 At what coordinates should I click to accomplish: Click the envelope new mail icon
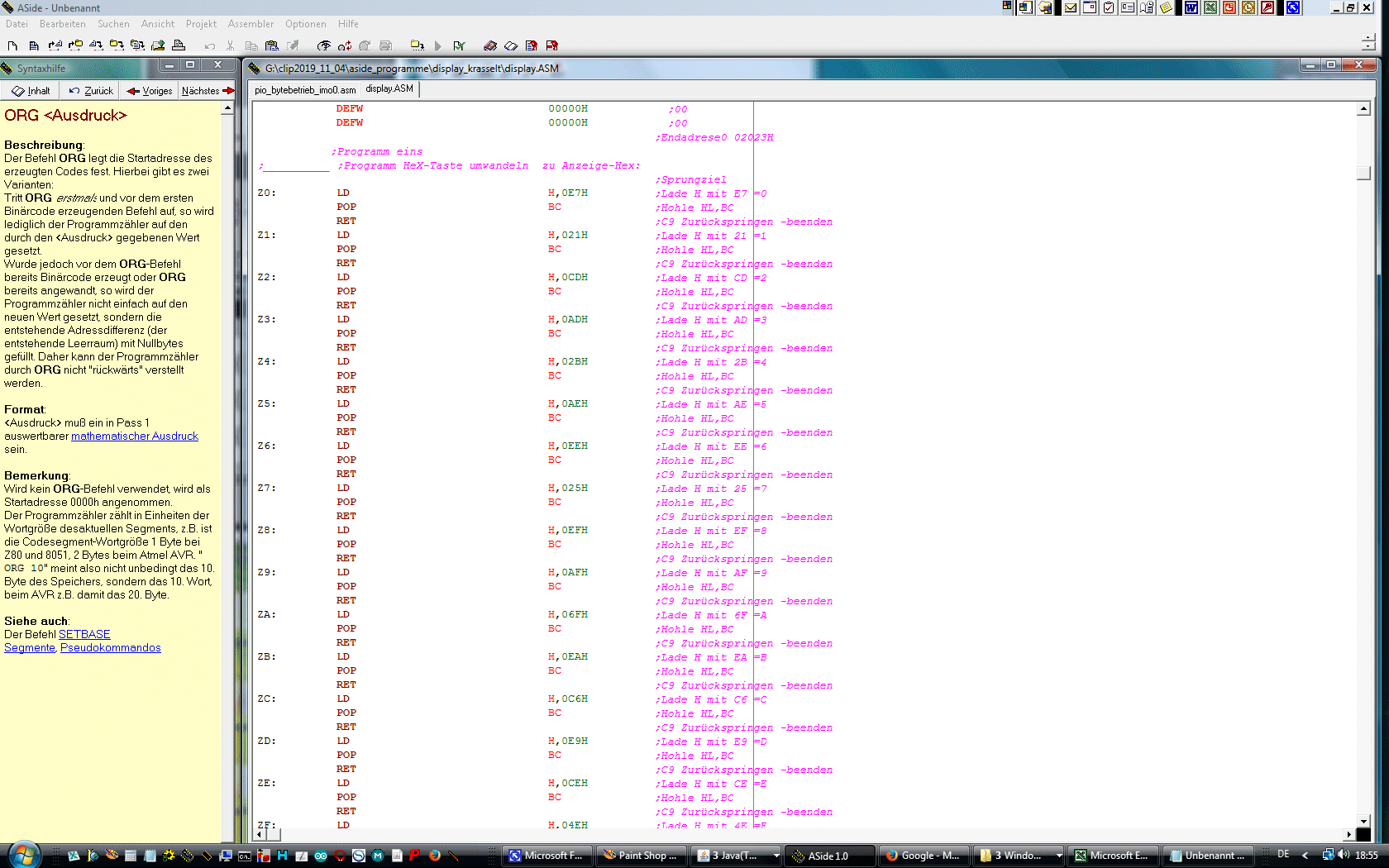pos(1071,7)
